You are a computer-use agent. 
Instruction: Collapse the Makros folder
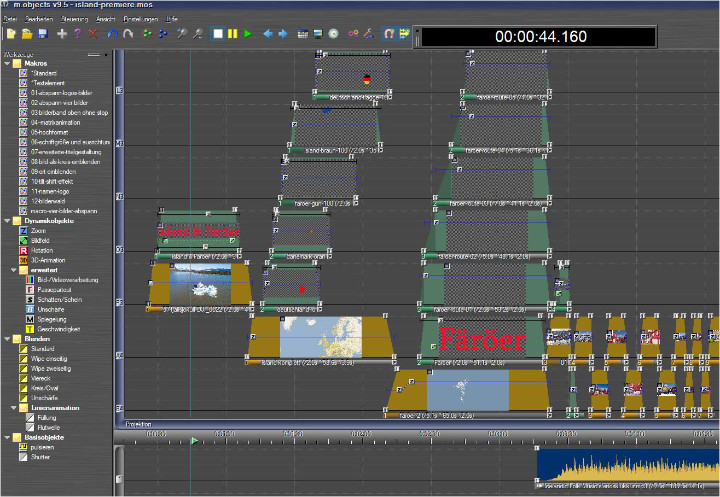click(x=8, y=63)
